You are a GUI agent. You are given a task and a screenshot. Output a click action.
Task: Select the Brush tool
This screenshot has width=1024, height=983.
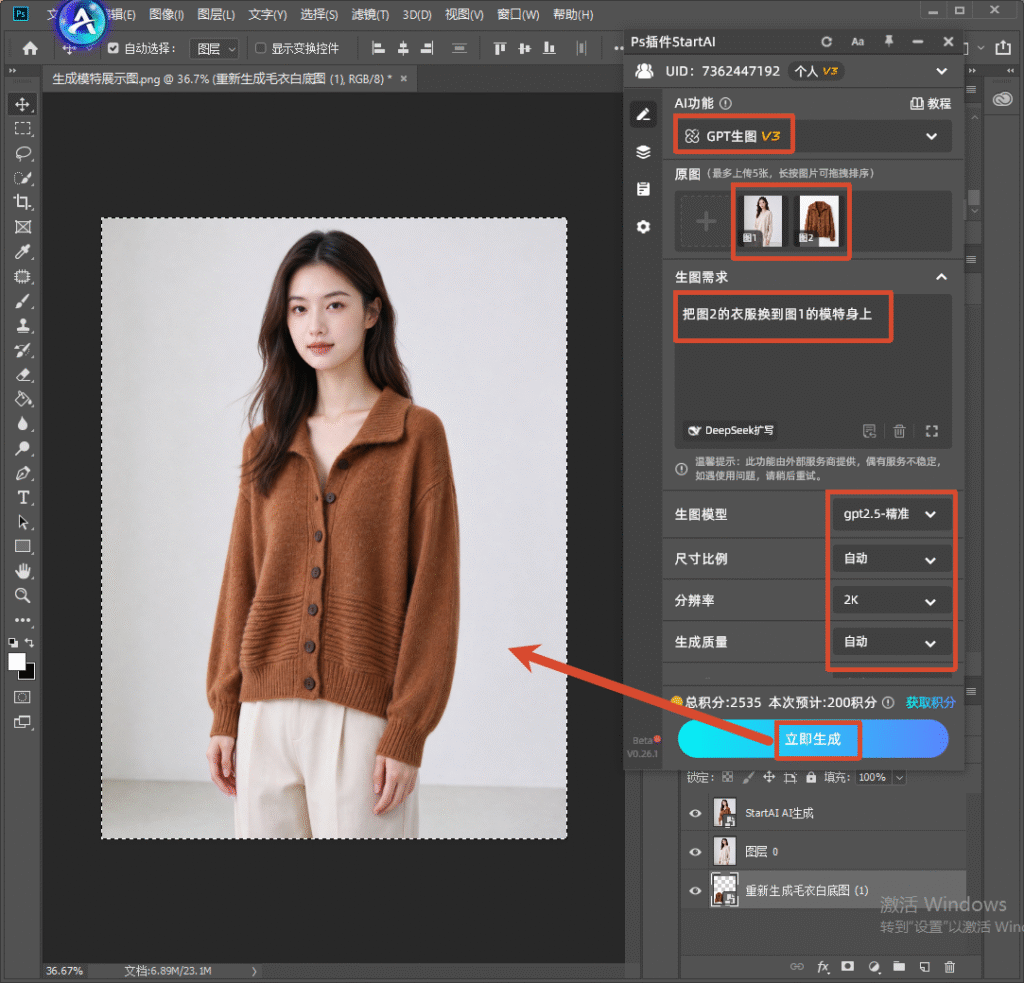[23, 301]
